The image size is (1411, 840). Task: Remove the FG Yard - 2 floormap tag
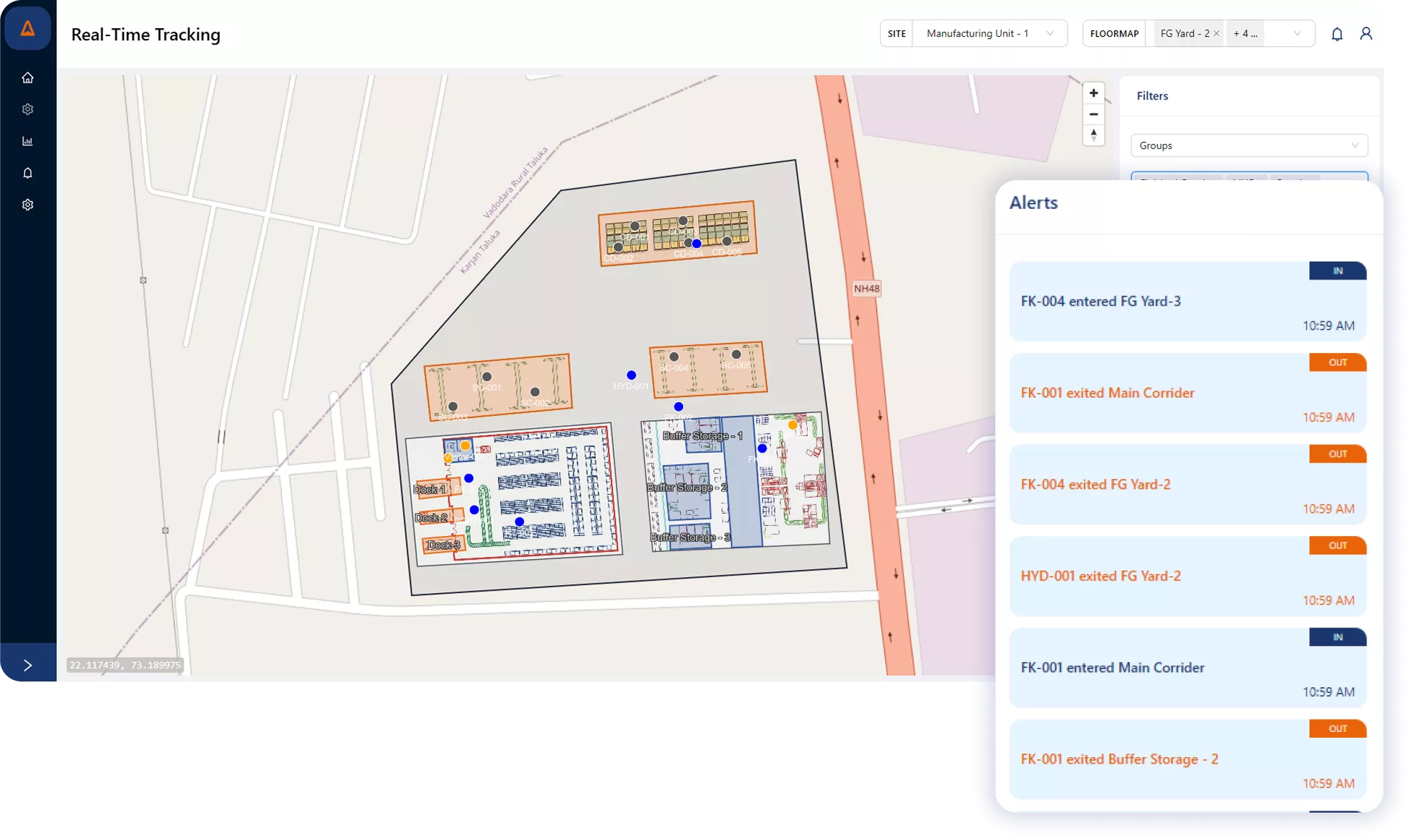pos(1216,33)
